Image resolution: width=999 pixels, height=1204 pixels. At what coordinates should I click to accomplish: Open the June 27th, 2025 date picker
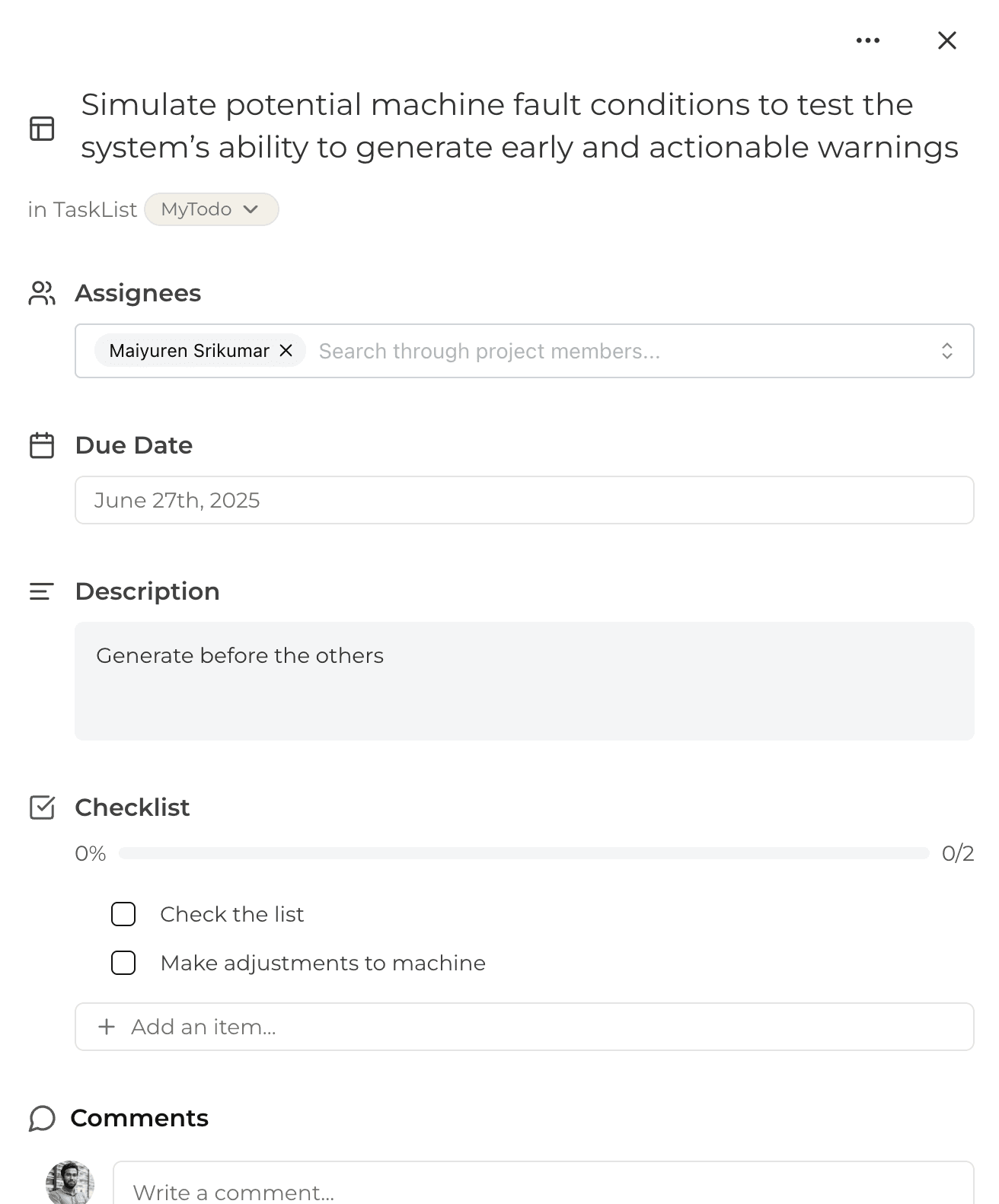pos(524,500)
